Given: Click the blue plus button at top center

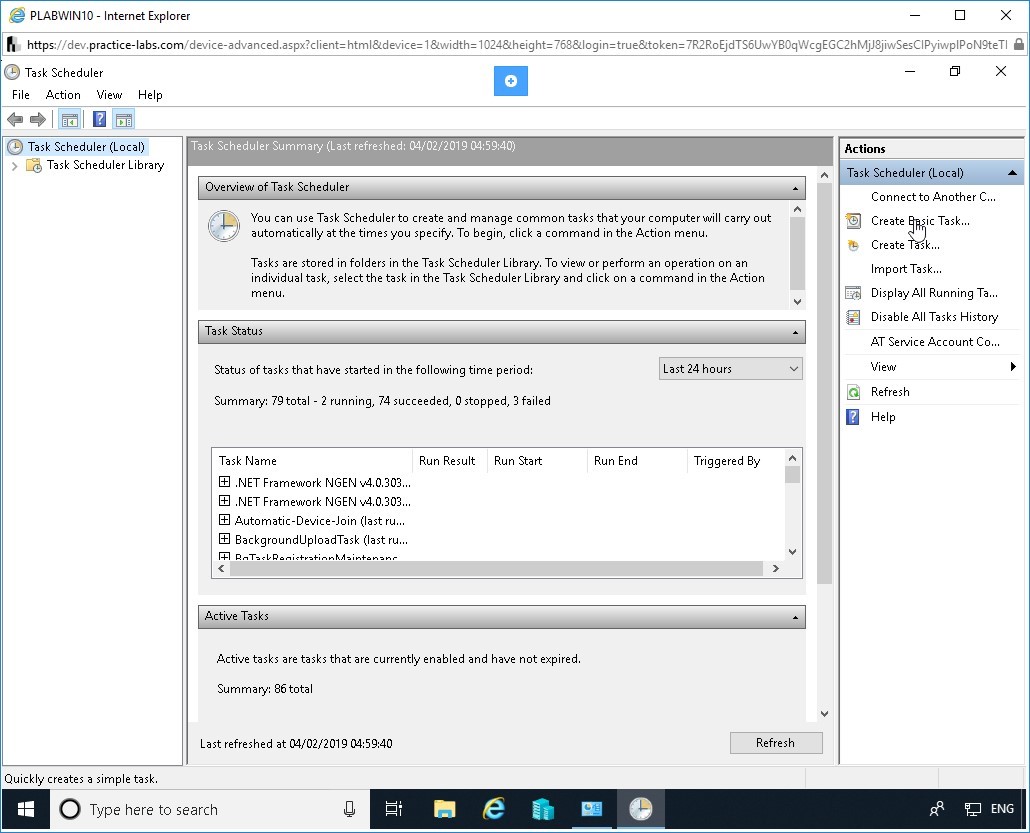Looking at the screenshot, I should click(510, 81).
